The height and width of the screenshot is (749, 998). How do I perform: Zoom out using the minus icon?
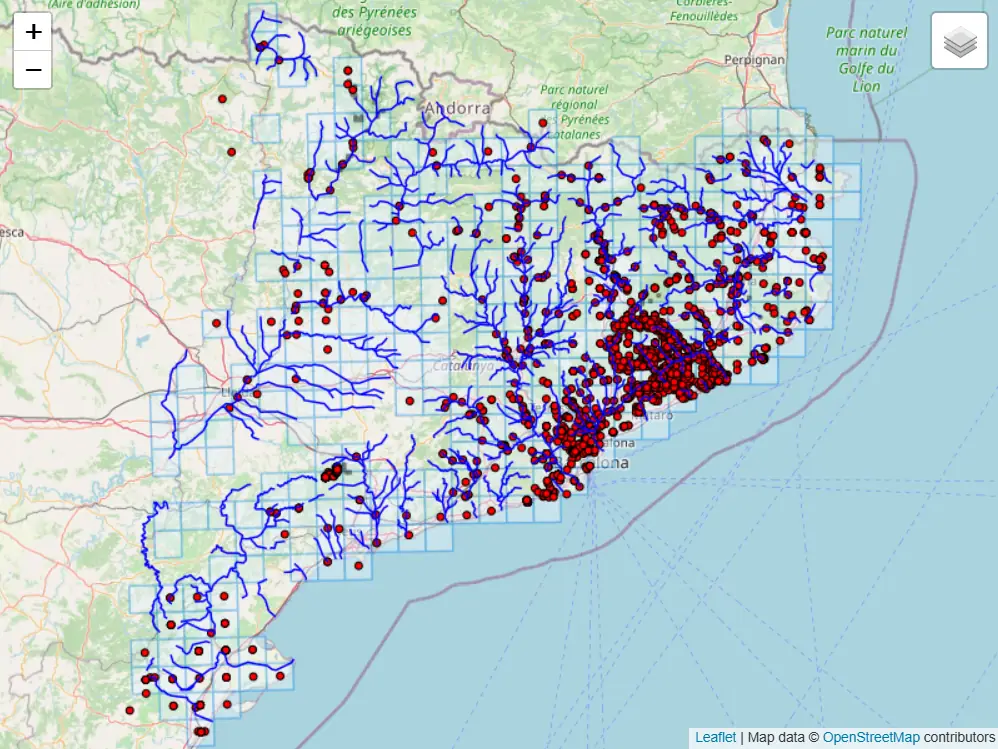click(33, 69)
